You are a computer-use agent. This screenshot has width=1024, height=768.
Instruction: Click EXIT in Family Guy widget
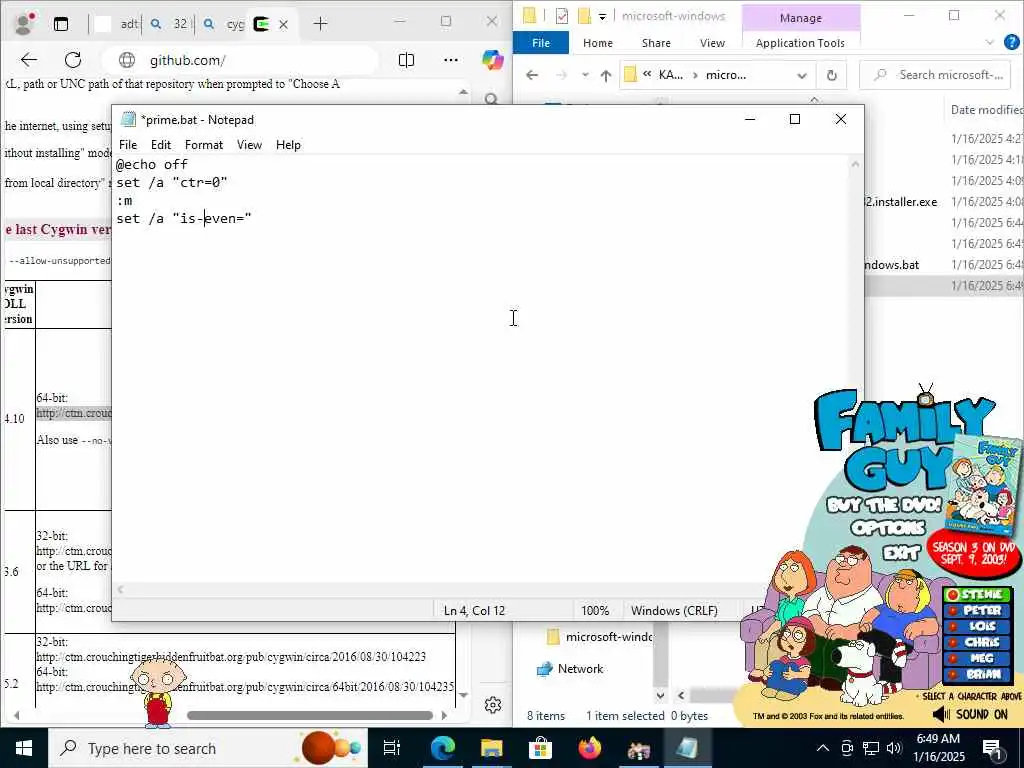tap(901, 553)
